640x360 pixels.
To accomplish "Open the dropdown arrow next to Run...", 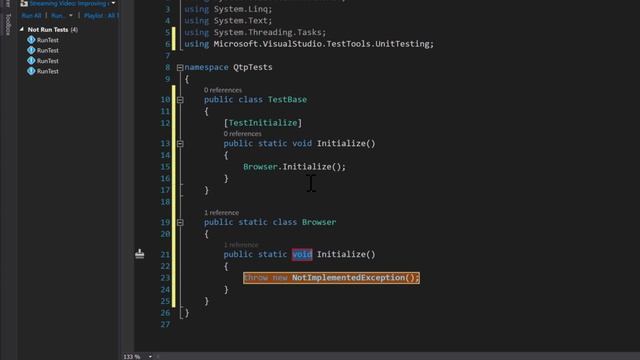I will [71, 16].
